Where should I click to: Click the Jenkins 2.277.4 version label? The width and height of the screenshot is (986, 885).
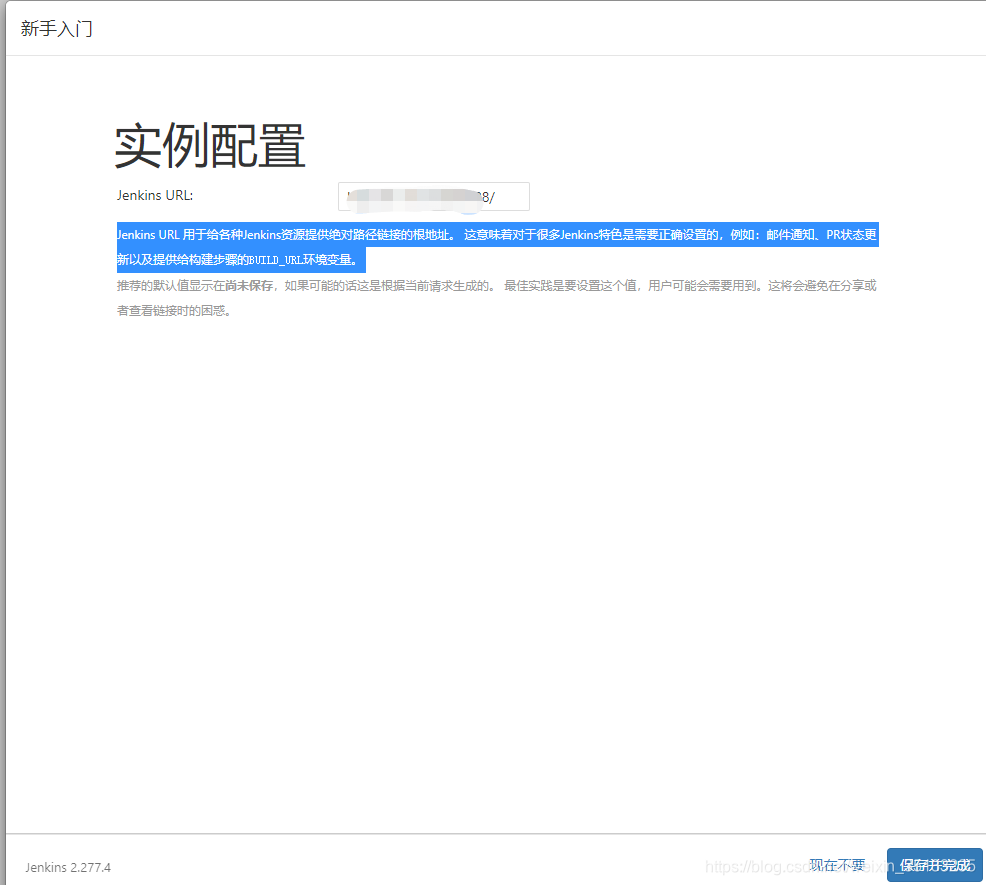point(67,868)
